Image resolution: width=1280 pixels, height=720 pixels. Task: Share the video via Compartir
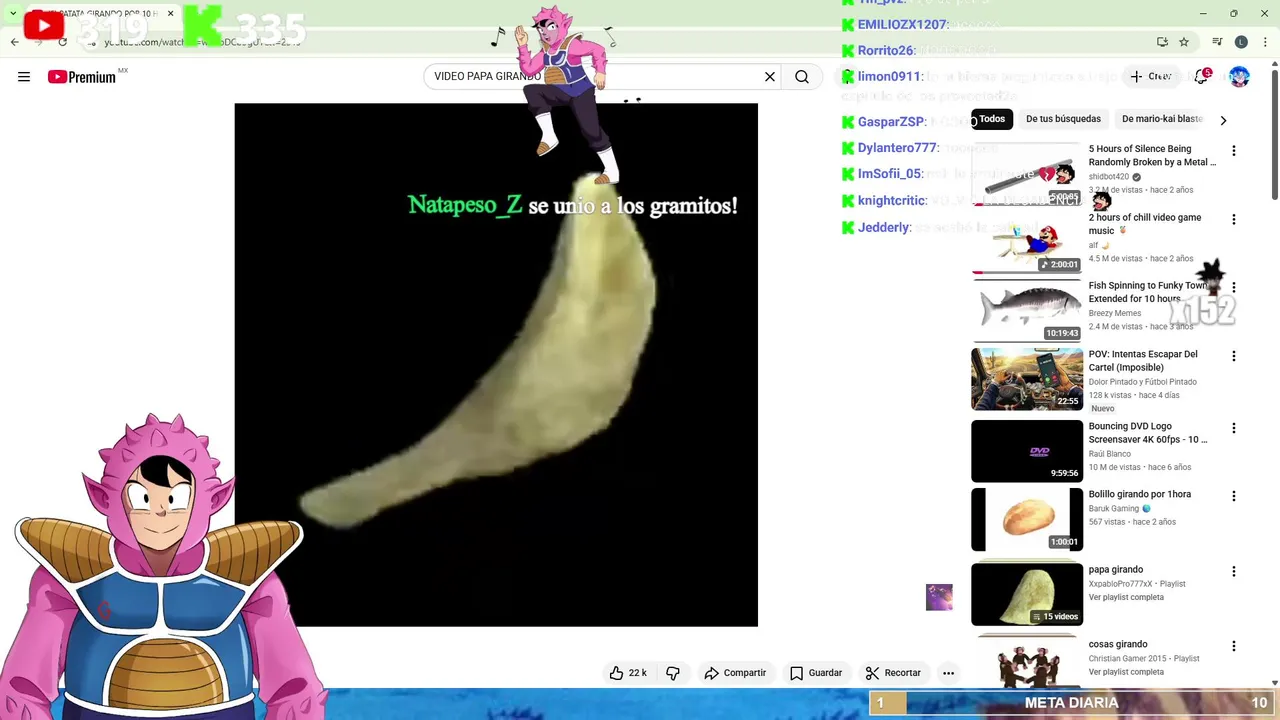pos(735,673)
